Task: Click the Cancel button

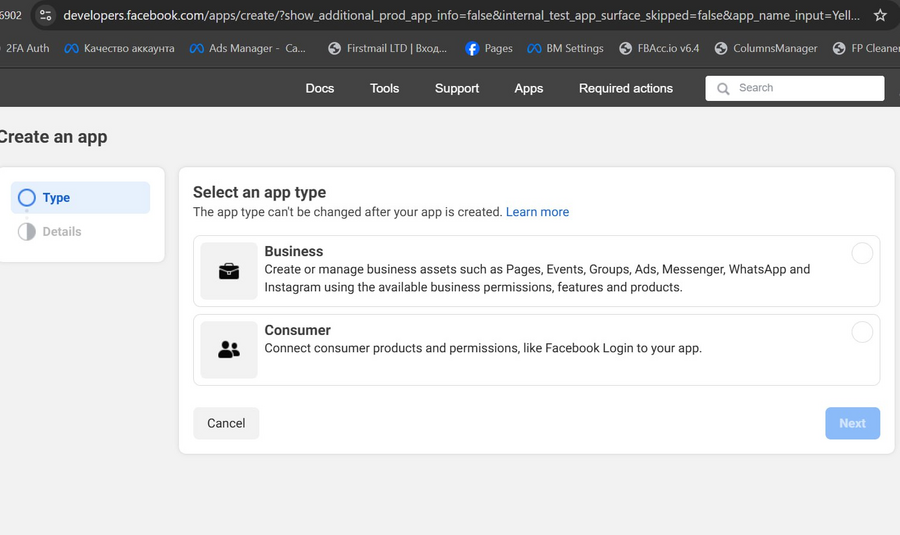Action: pyautogui.click(x=226, y=423)
